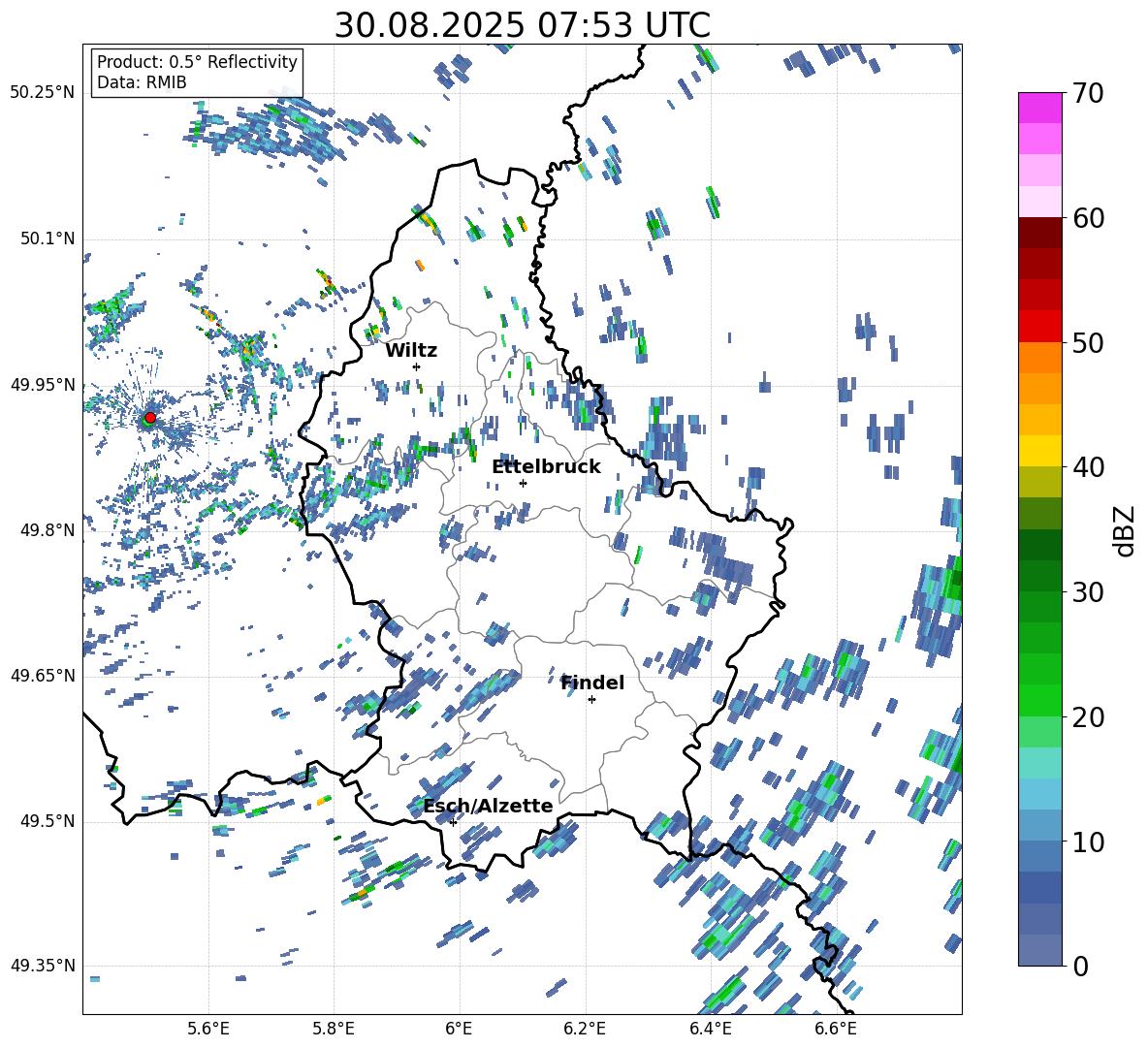The width and height of the screenshot is (1148, 1048).
Task: Click the 6°E longitude label
Action: (459, 1029)
